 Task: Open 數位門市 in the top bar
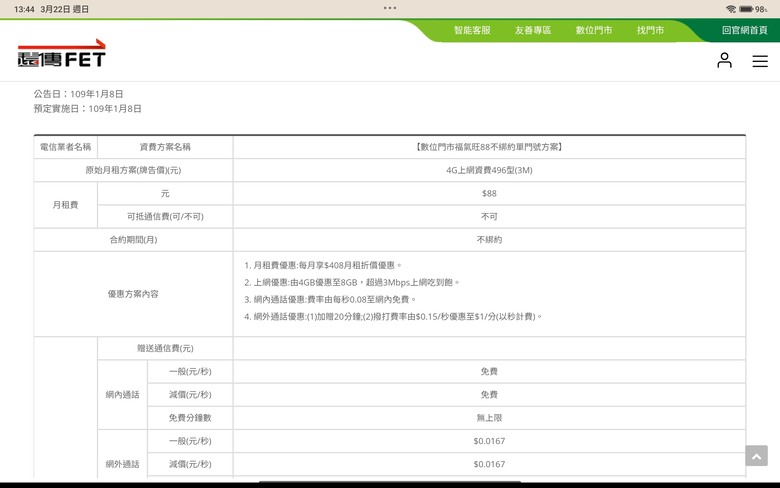pyautogui.click(x=594, y=30)
